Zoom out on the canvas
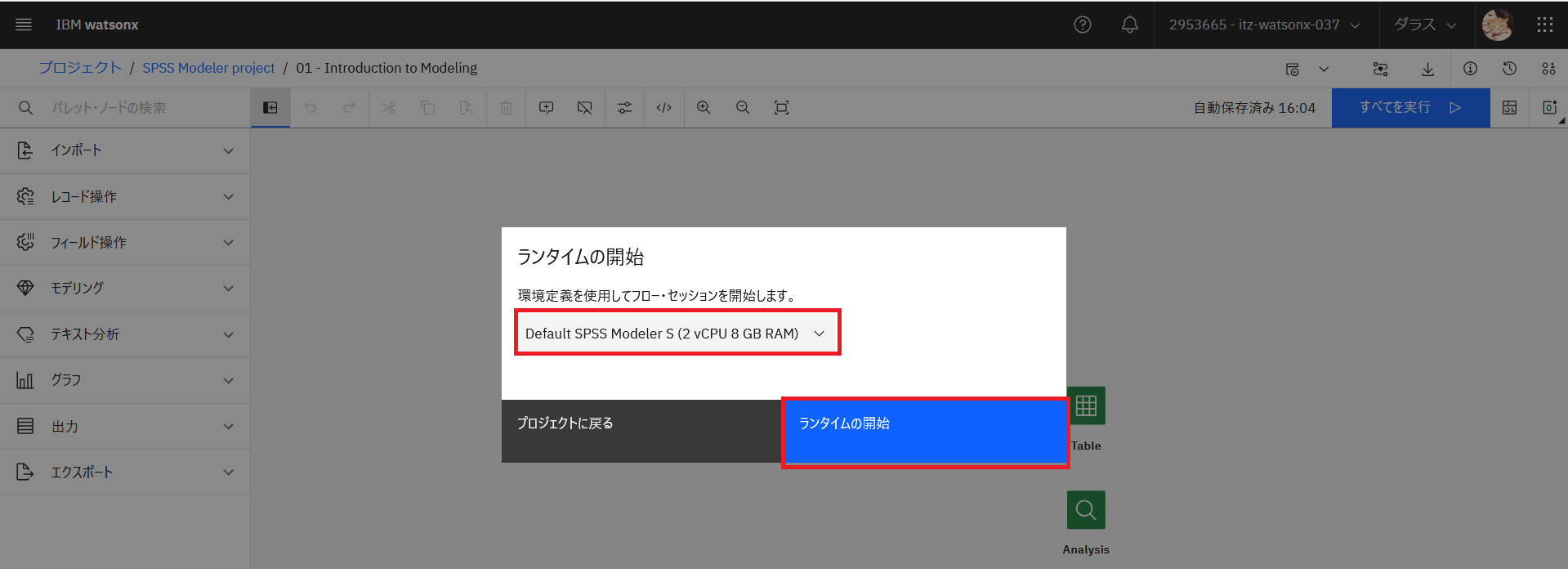This screenshot has width=1568, height=569. coord(743,108)
